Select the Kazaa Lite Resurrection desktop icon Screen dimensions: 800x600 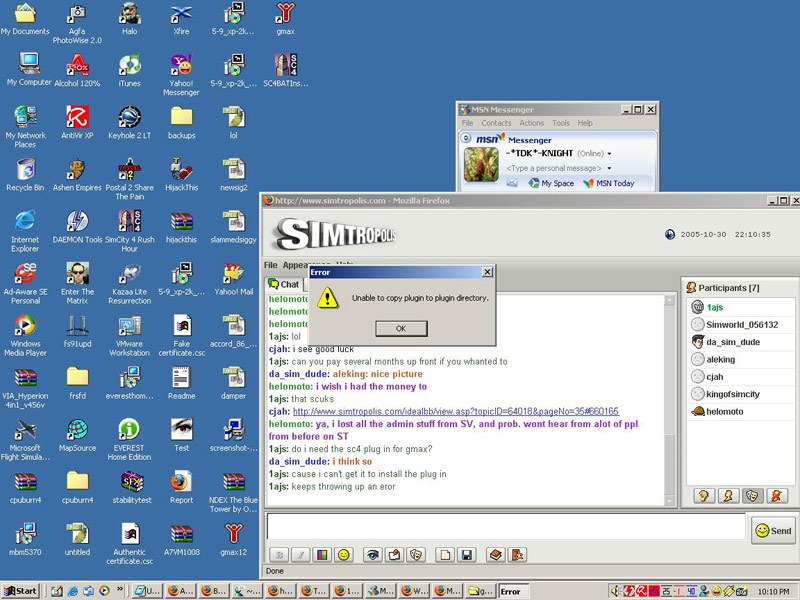click(x=129, y=283)
